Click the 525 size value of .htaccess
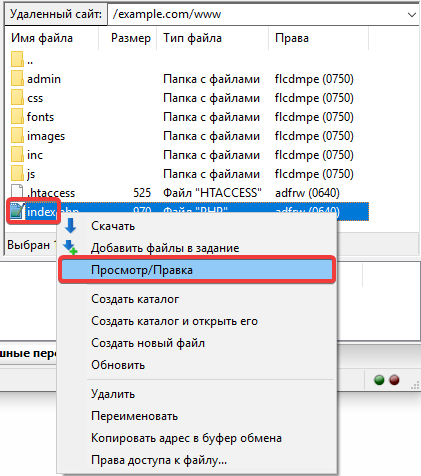Viewport: 421px width, 476px height. (142, 193)
